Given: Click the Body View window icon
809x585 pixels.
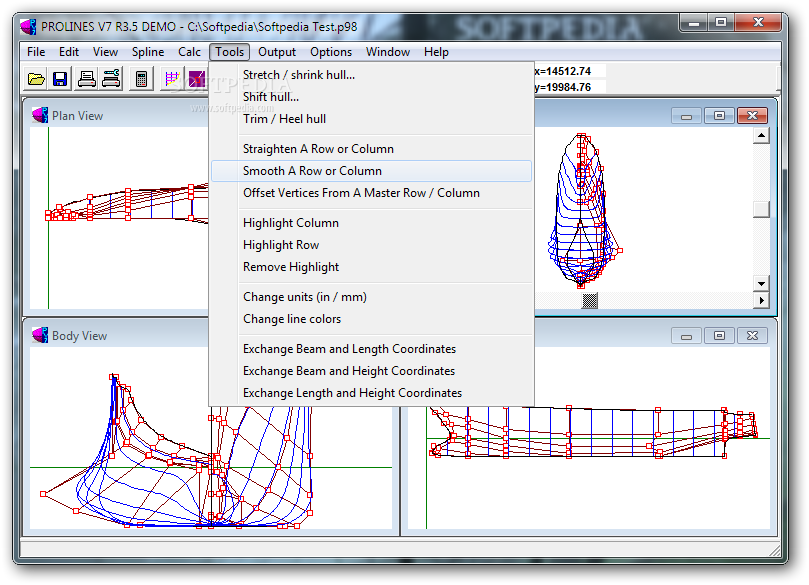Looking at the screenshot, I should (40, 335).
